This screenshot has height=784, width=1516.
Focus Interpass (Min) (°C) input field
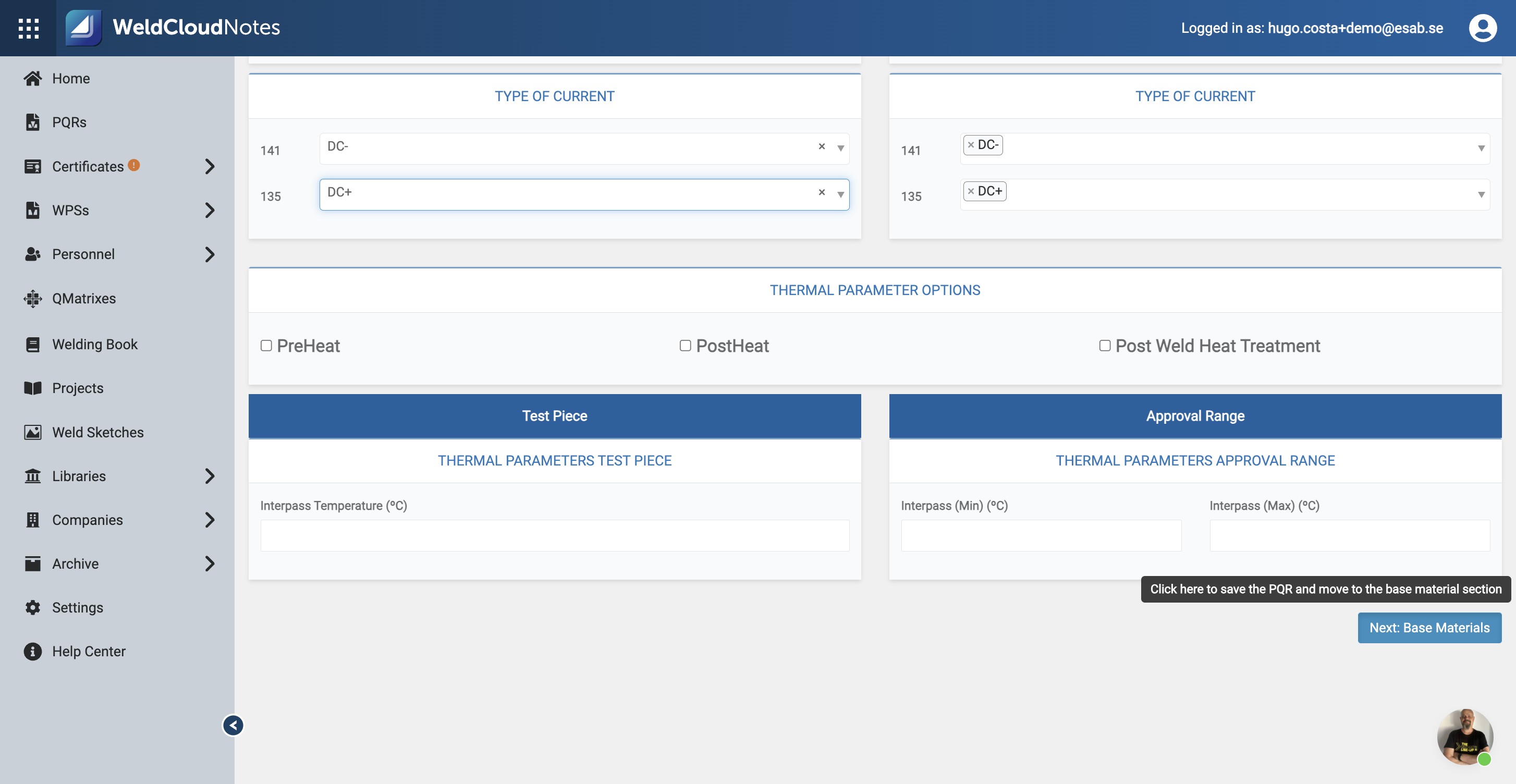pos(1041,535)
